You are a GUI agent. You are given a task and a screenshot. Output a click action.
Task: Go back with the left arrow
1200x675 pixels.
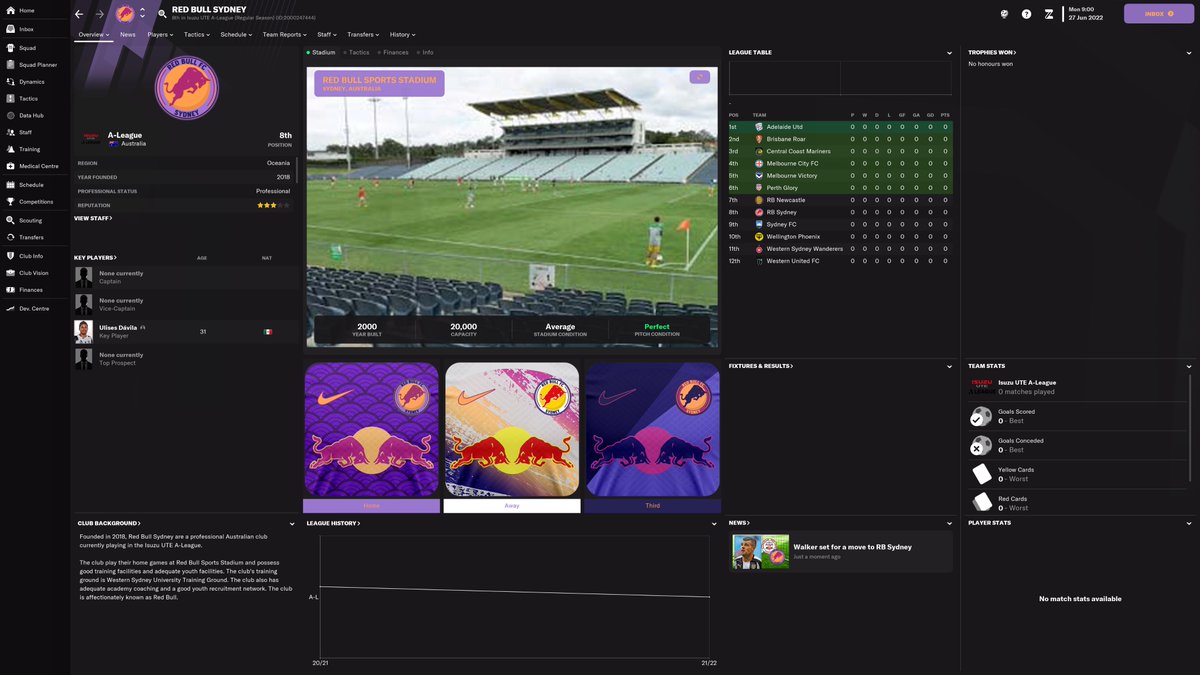click(x=79, y=14)
